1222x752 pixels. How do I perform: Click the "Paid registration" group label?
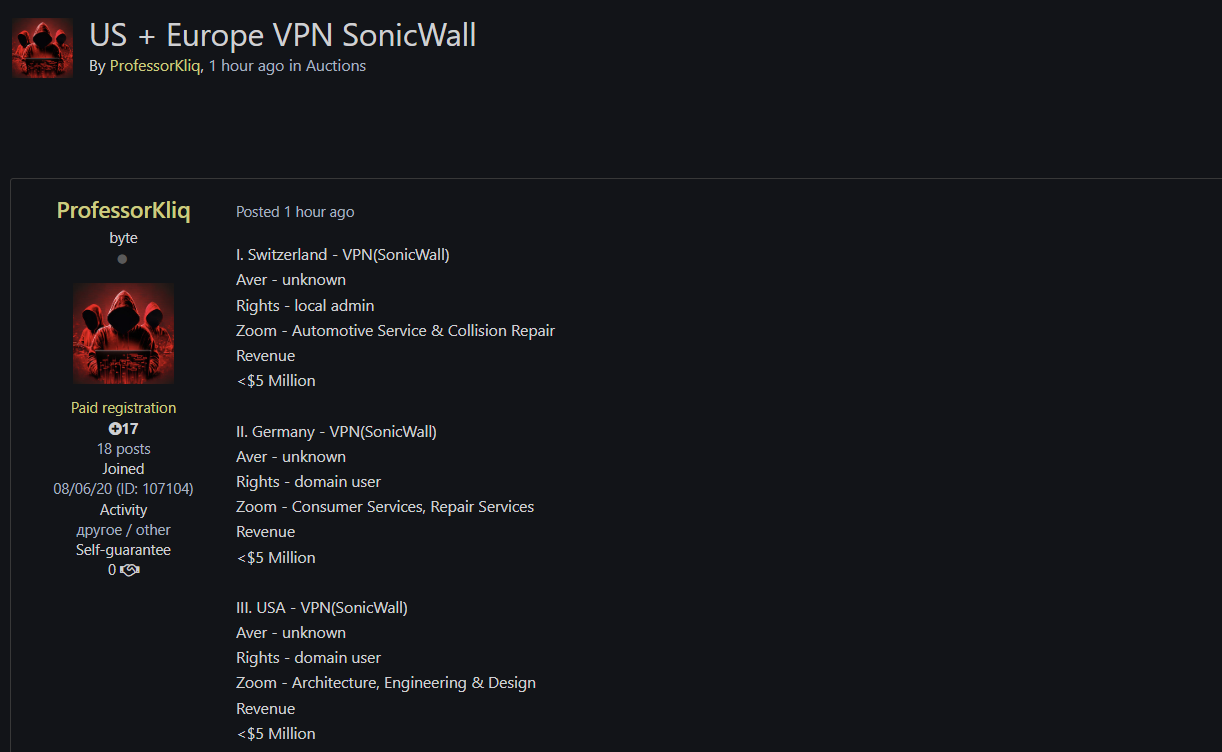123,408
